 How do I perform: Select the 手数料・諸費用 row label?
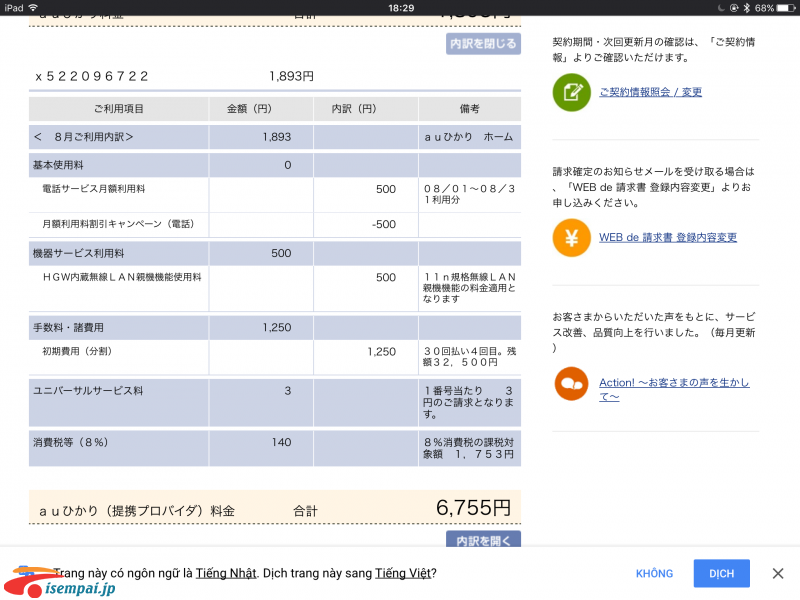point(68,328)
